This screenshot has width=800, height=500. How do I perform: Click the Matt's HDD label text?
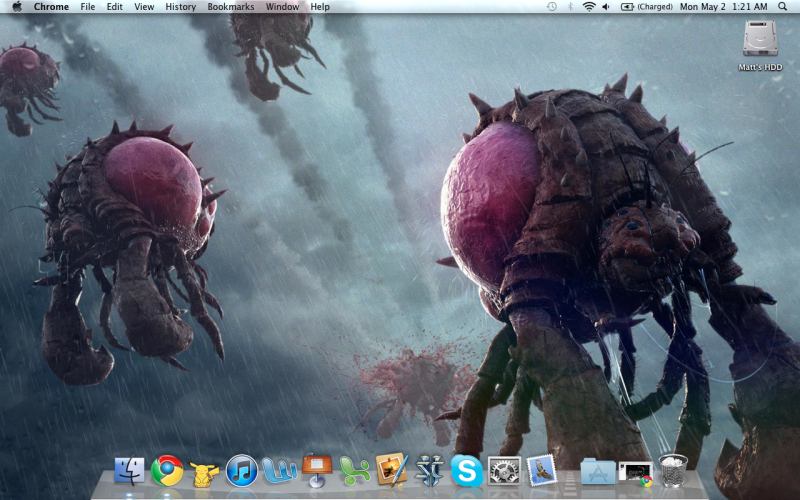(x=760, y=67)
